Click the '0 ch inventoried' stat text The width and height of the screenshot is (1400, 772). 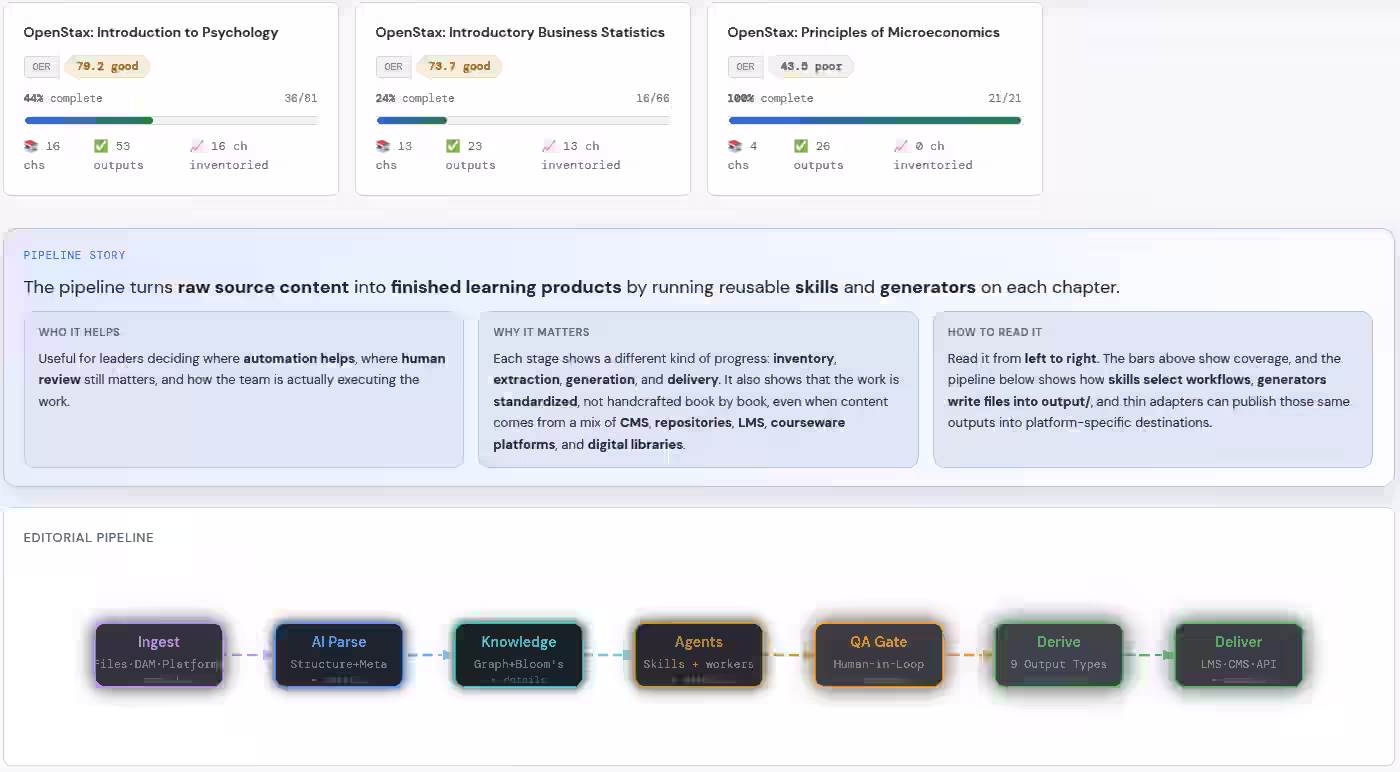(933, 155)
